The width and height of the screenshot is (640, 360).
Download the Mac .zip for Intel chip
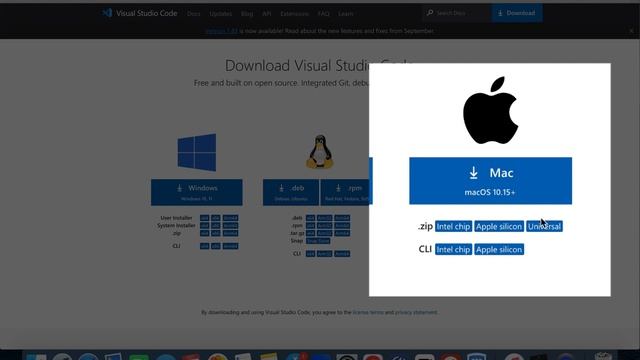453,227
